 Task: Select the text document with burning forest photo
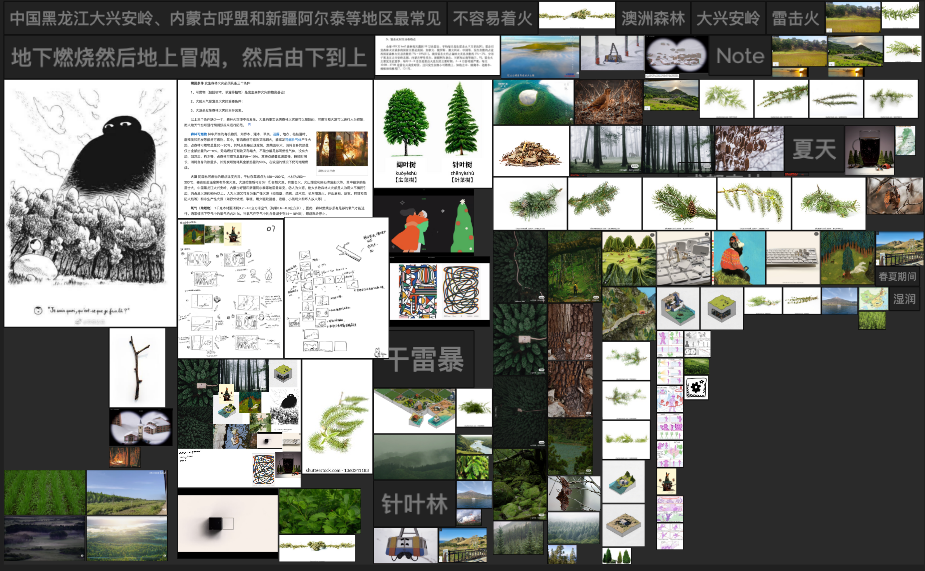tap(275, 149)
